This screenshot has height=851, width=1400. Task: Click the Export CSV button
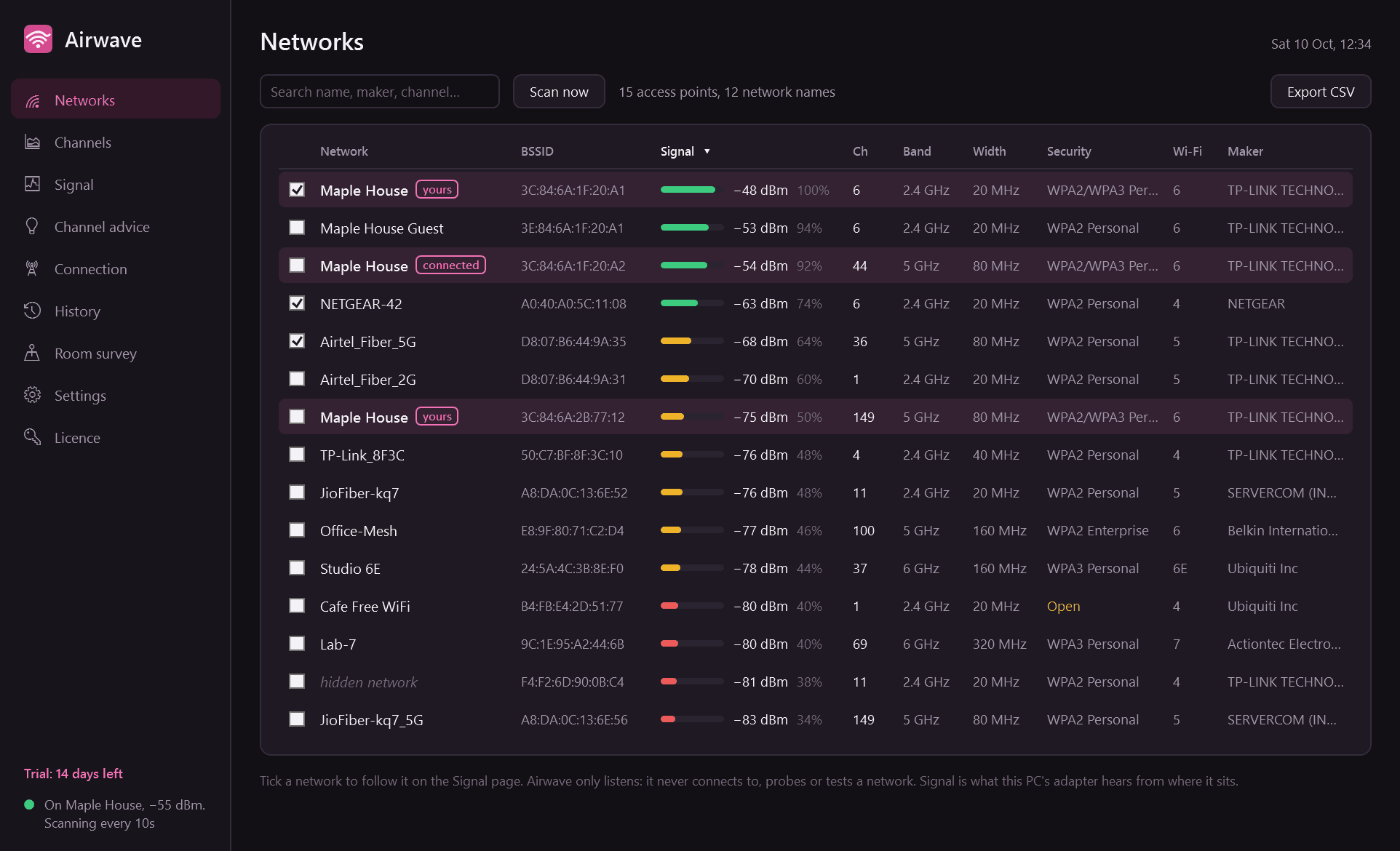click(1321, 92)
